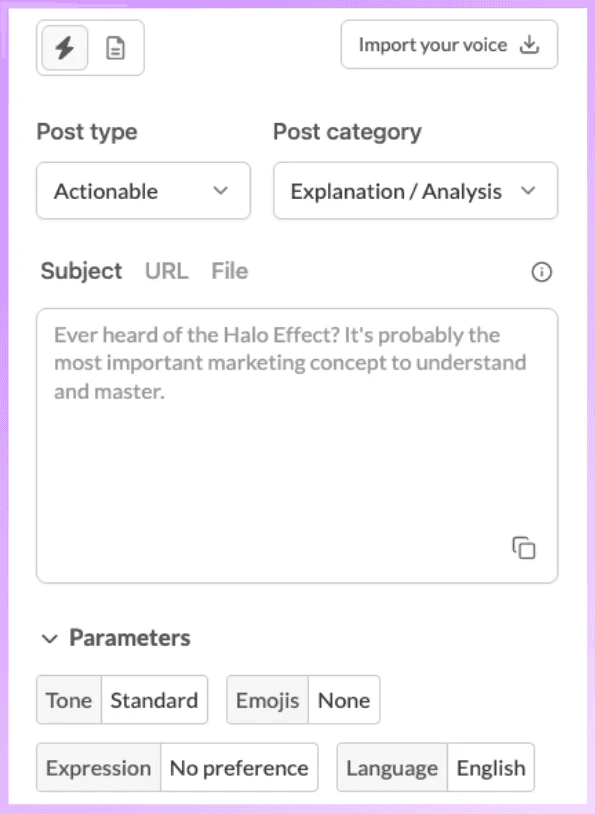Click the copy icon in the subject box
This screenshot has height=814, width=595.
523,548
